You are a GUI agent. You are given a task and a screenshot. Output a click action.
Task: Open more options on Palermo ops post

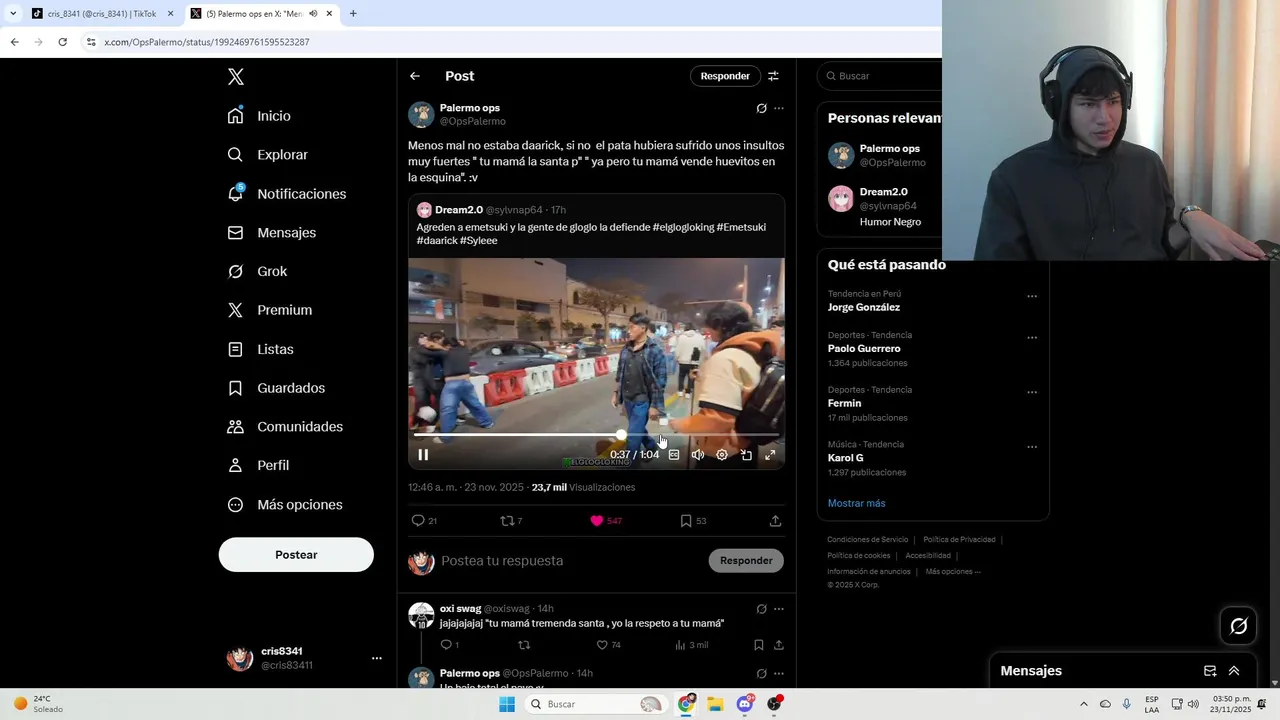[x=779, y=108]
